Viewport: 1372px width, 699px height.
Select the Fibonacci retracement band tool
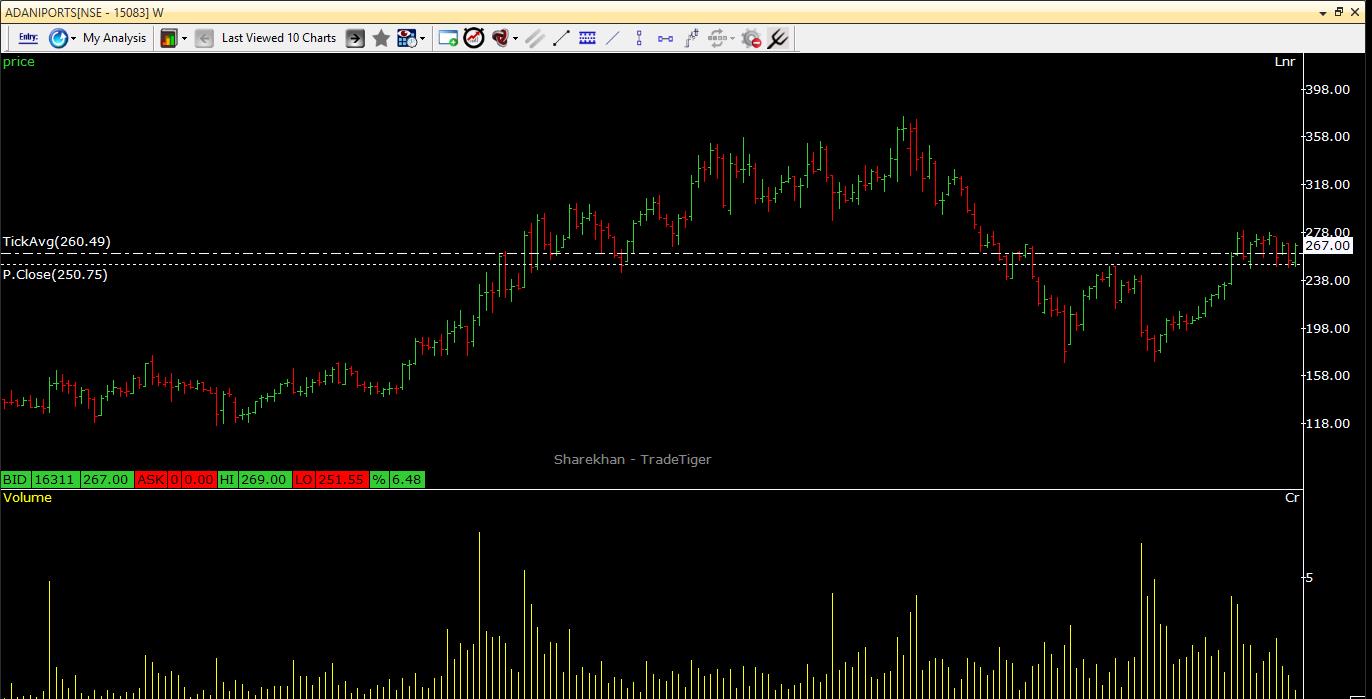(587, 38)
